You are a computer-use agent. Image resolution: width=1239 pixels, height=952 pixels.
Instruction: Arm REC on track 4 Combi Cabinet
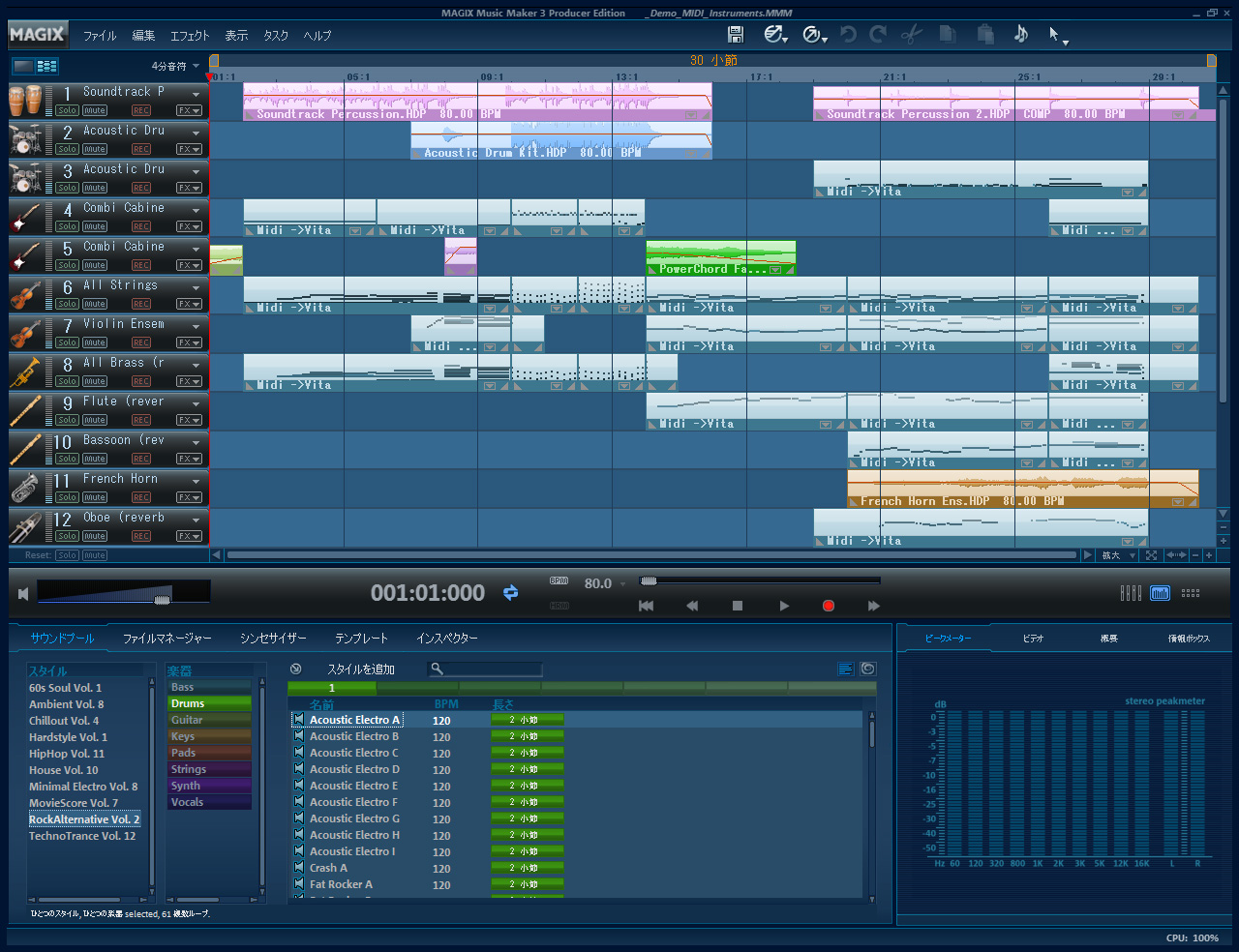pyautogui.click(x=141, y=226)
